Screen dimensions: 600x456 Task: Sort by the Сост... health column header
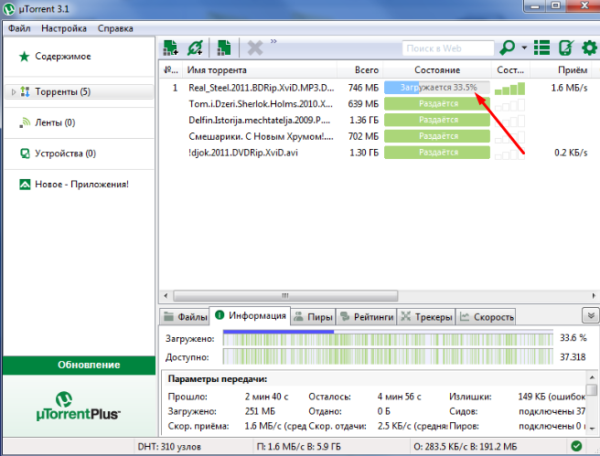(510, 70)
